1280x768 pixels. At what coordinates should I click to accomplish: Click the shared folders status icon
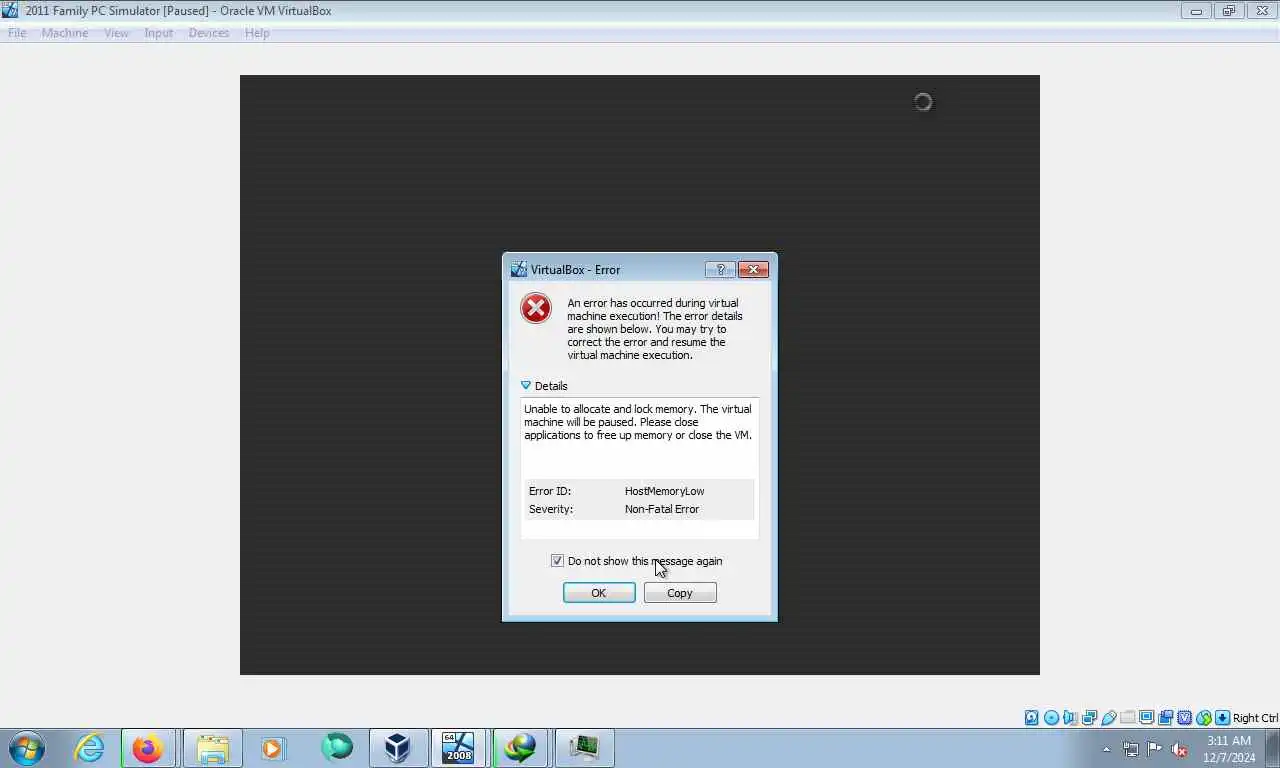pos(1128,718)
